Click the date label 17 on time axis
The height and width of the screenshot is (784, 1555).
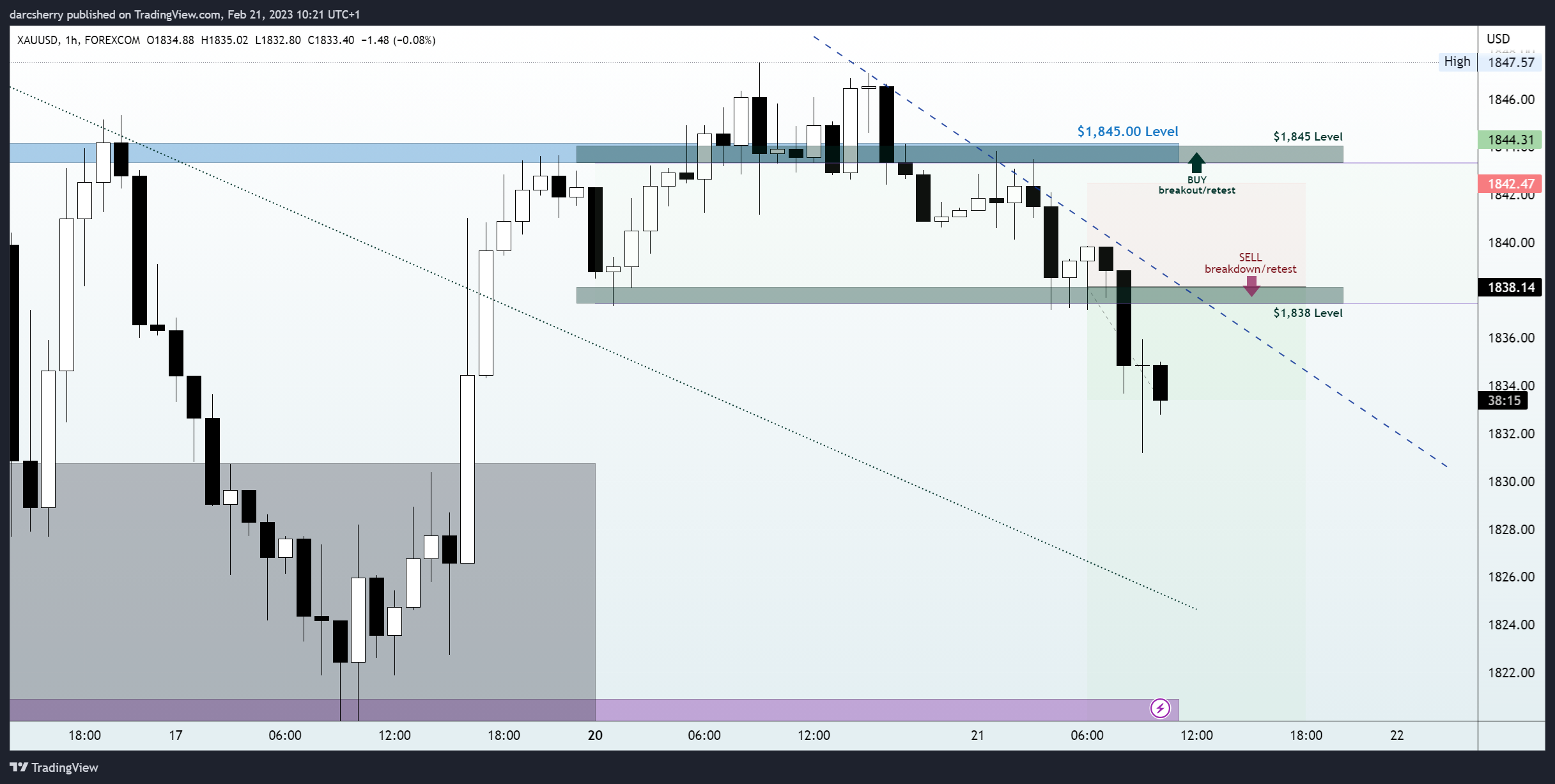coord(176,735)
